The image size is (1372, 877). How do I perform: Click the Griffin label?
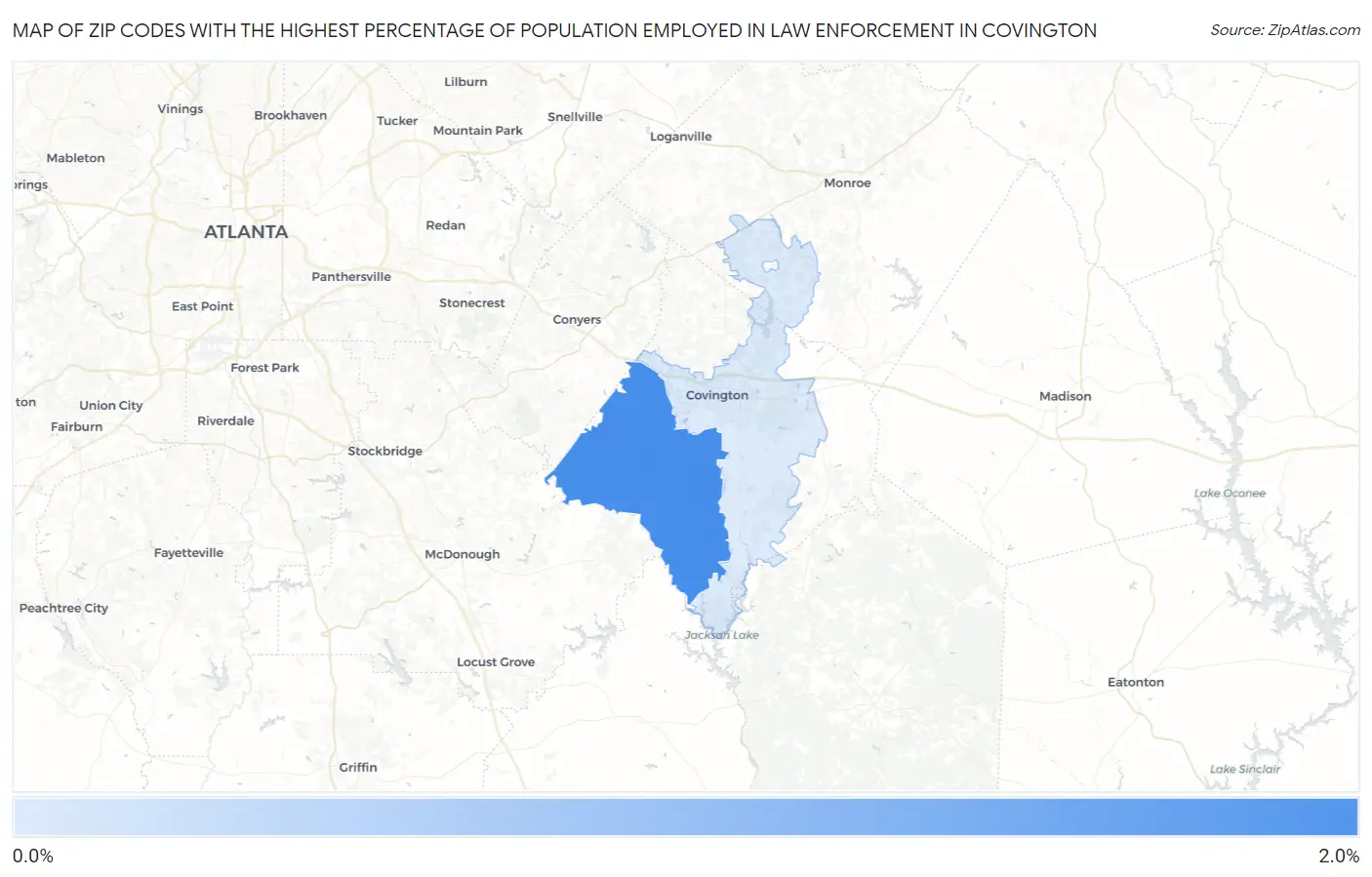click(x=358, y=768)
